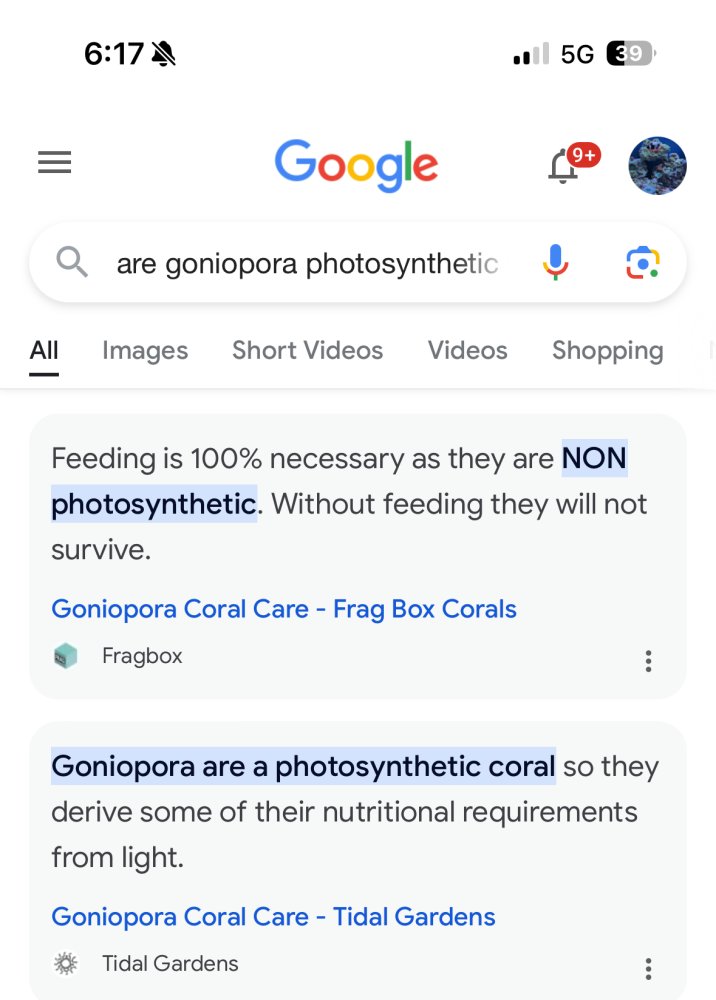Viewport: 716px width, 1000px height.
Task: Tap the Google logo
Action: [x=356, y=165]
